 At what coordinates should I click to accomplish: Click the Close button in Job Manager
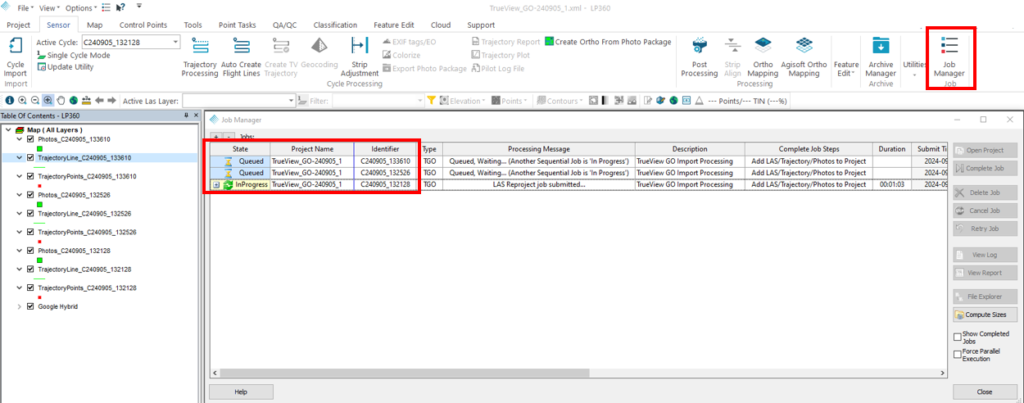tap(985, 392)
